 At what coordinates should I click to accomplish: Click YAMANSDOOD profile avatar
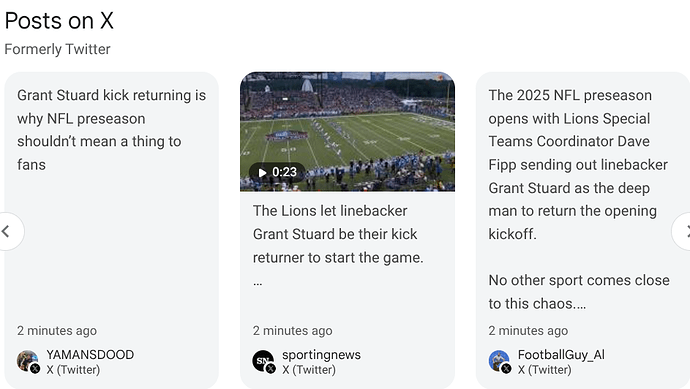(x=28, y=361)
